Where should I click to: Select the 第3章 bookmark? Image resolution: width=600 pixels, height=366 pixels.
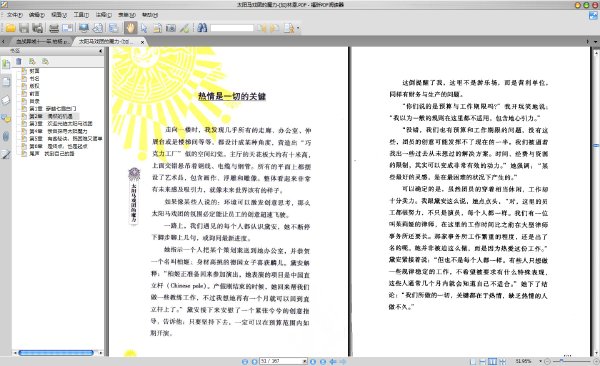[61, 124]
